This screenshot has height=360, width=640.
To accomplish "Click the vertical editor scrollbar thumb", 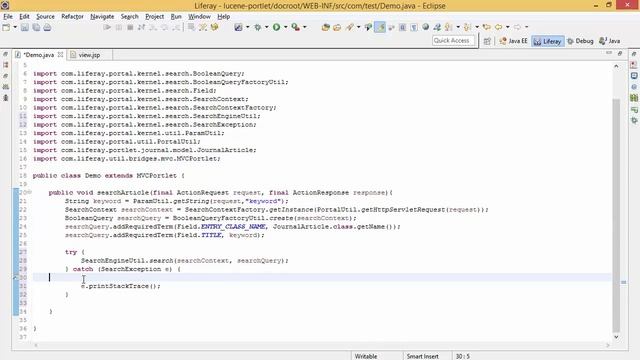I will coord(616,216).
